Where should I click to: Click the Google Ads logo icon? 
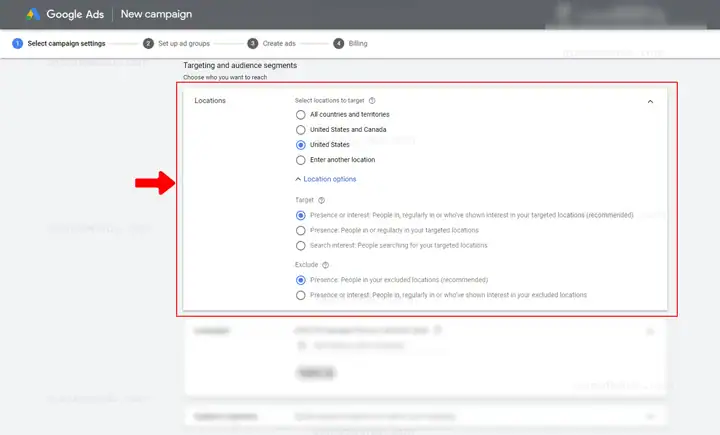pos(33,14)
